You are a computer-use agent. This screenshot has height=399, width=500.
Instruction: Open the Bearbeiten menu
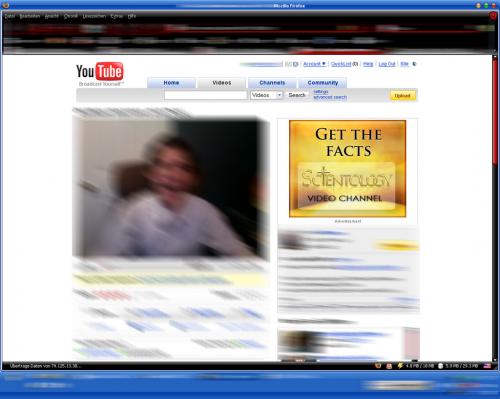point(30,16)
